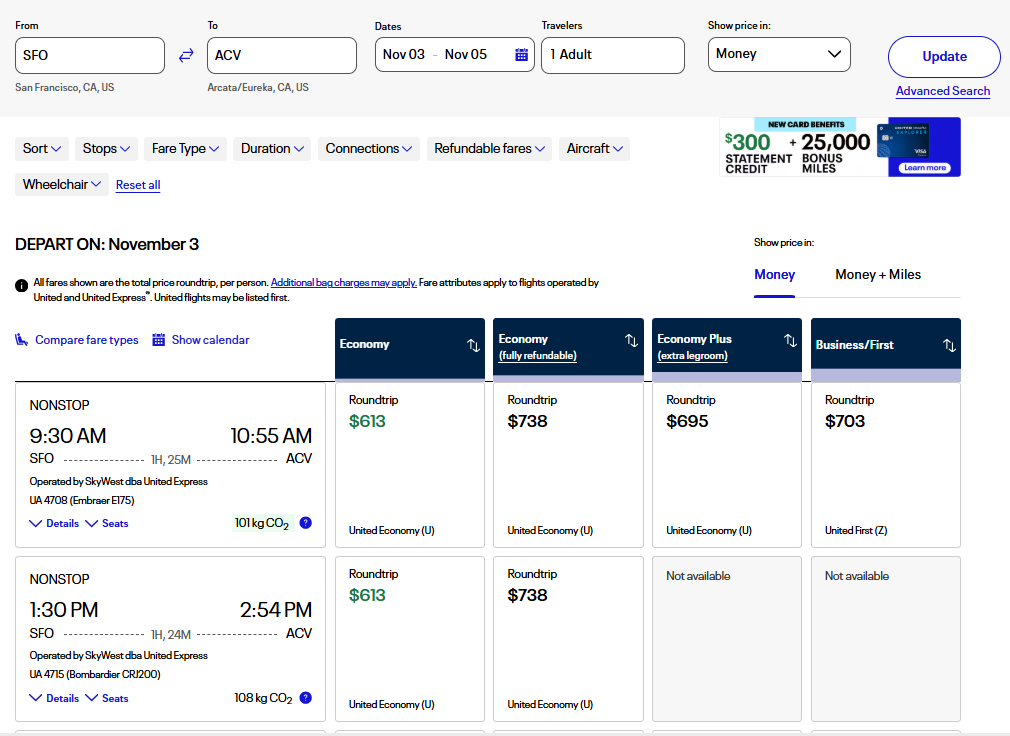Reset all applied filters

tap(138, 185)
